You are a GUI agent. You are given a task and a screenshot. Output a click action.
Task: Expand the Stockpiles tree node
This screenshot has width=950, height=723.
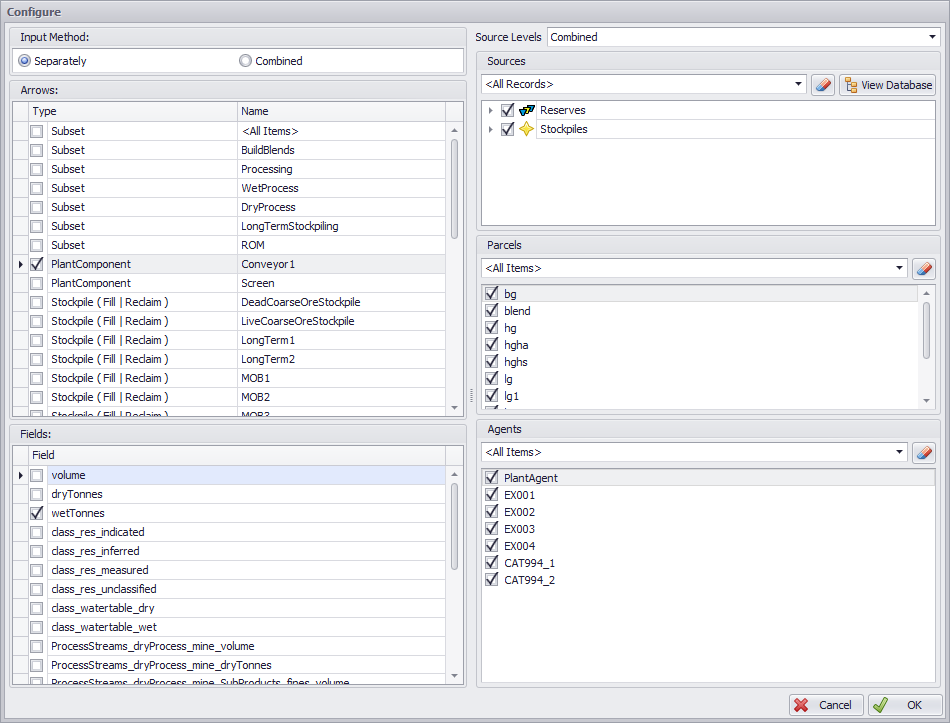coord(490,129)
